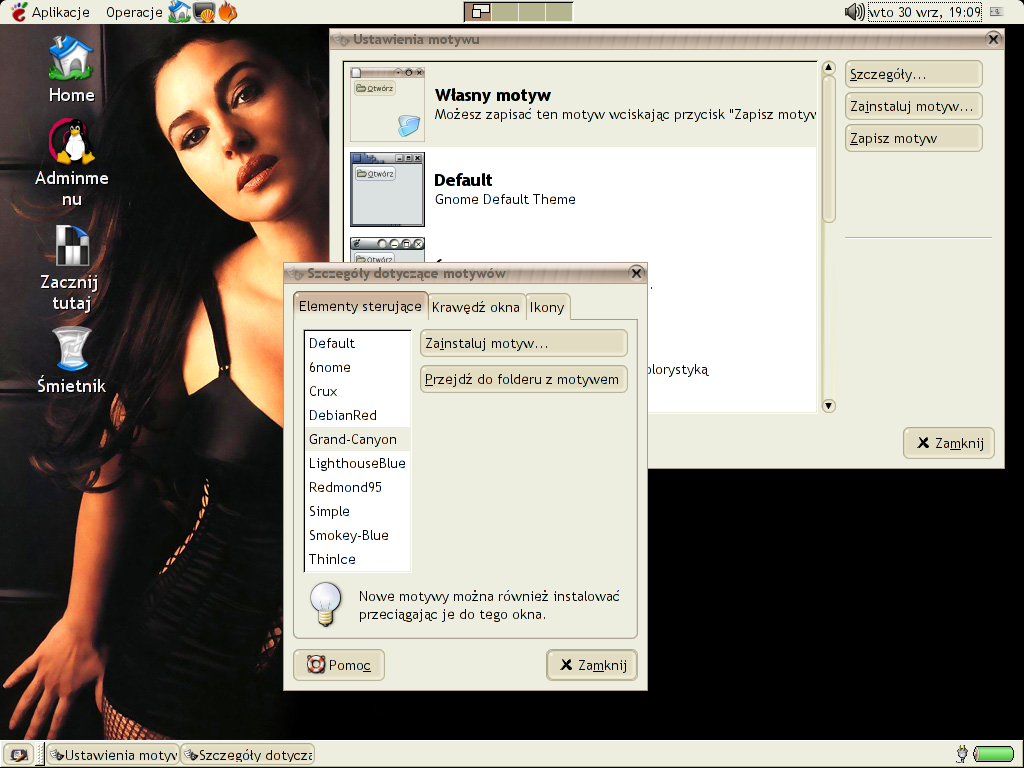Select Default in the controls theme list
The height and width of the screenshot is (768, 1024).
pos(357,344)
